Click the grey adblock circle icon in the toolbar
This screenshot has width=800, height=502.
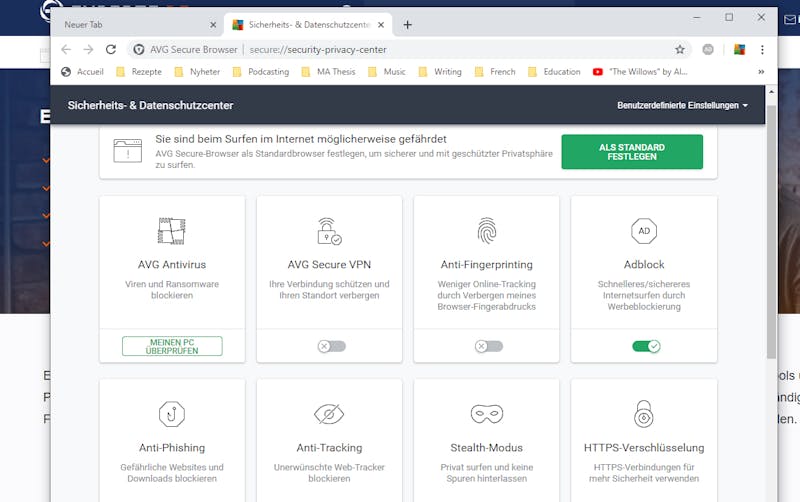[x=708, y=49]
